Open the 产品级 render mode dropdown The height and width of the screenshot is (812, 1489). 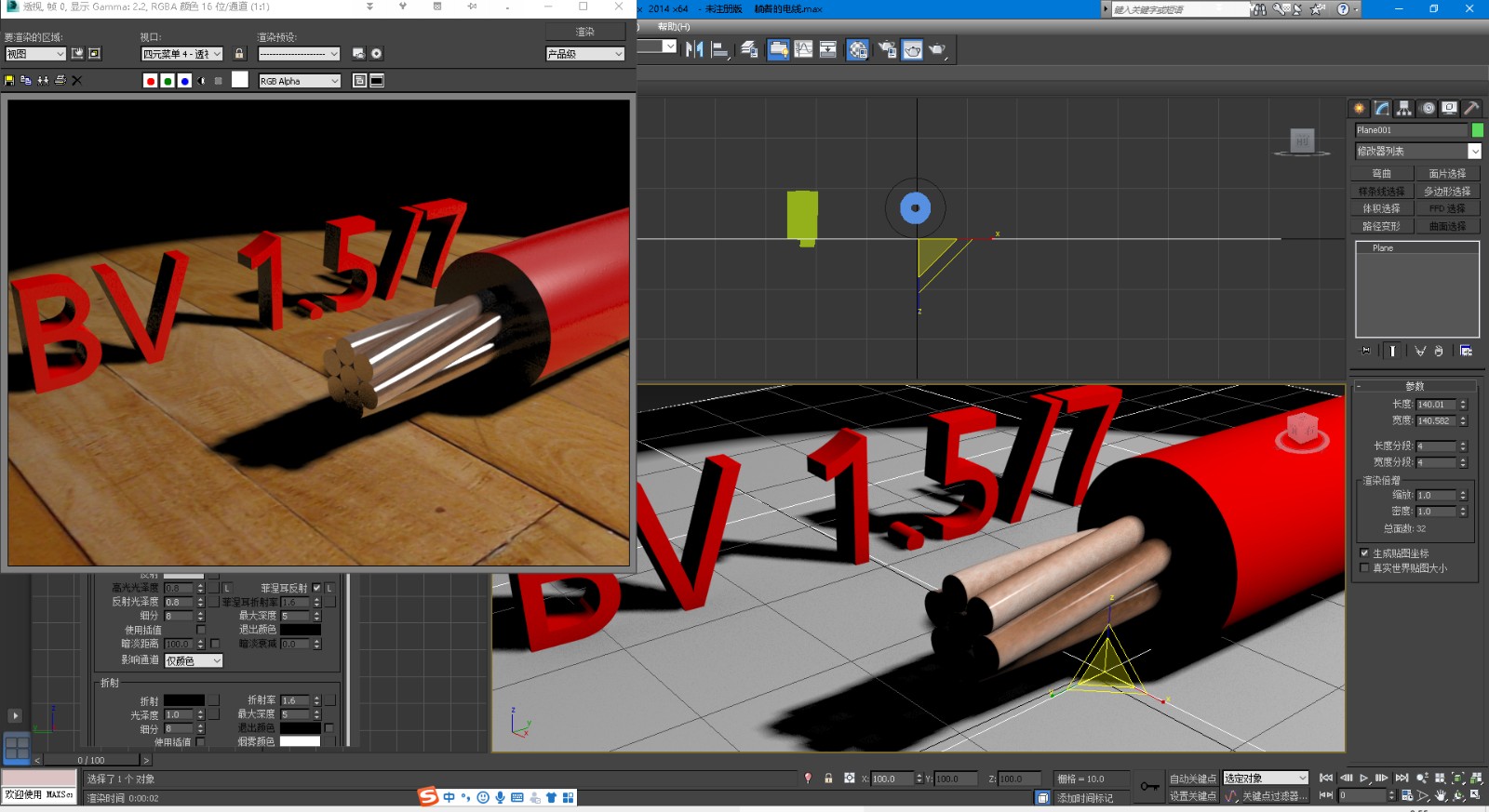[x=584, y=54]
